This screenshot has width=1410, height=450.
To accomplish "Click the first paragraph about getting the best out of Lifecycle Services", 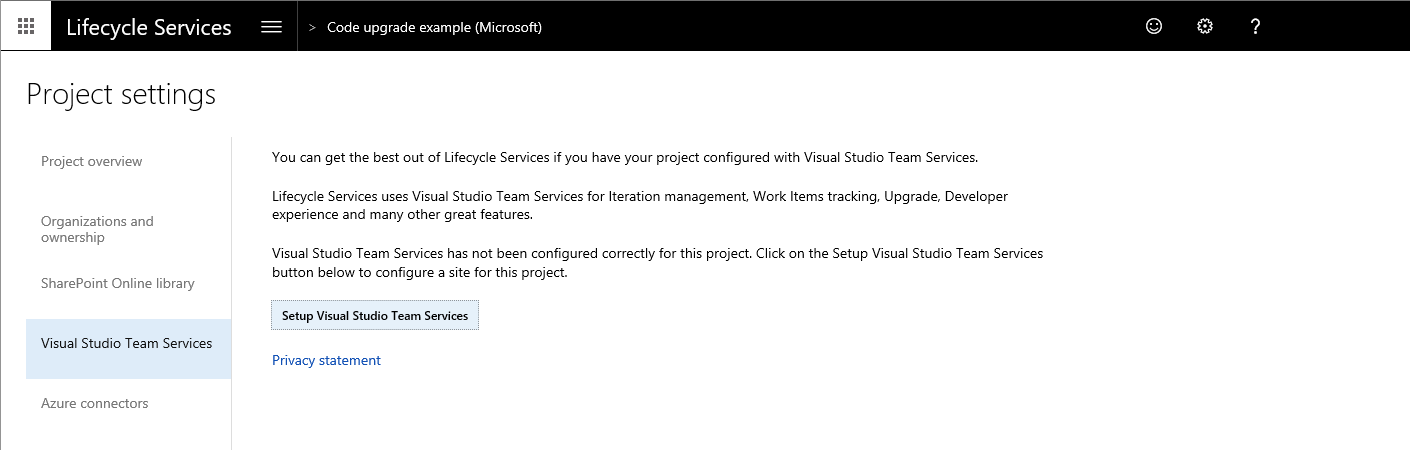I will pos(624,158).
